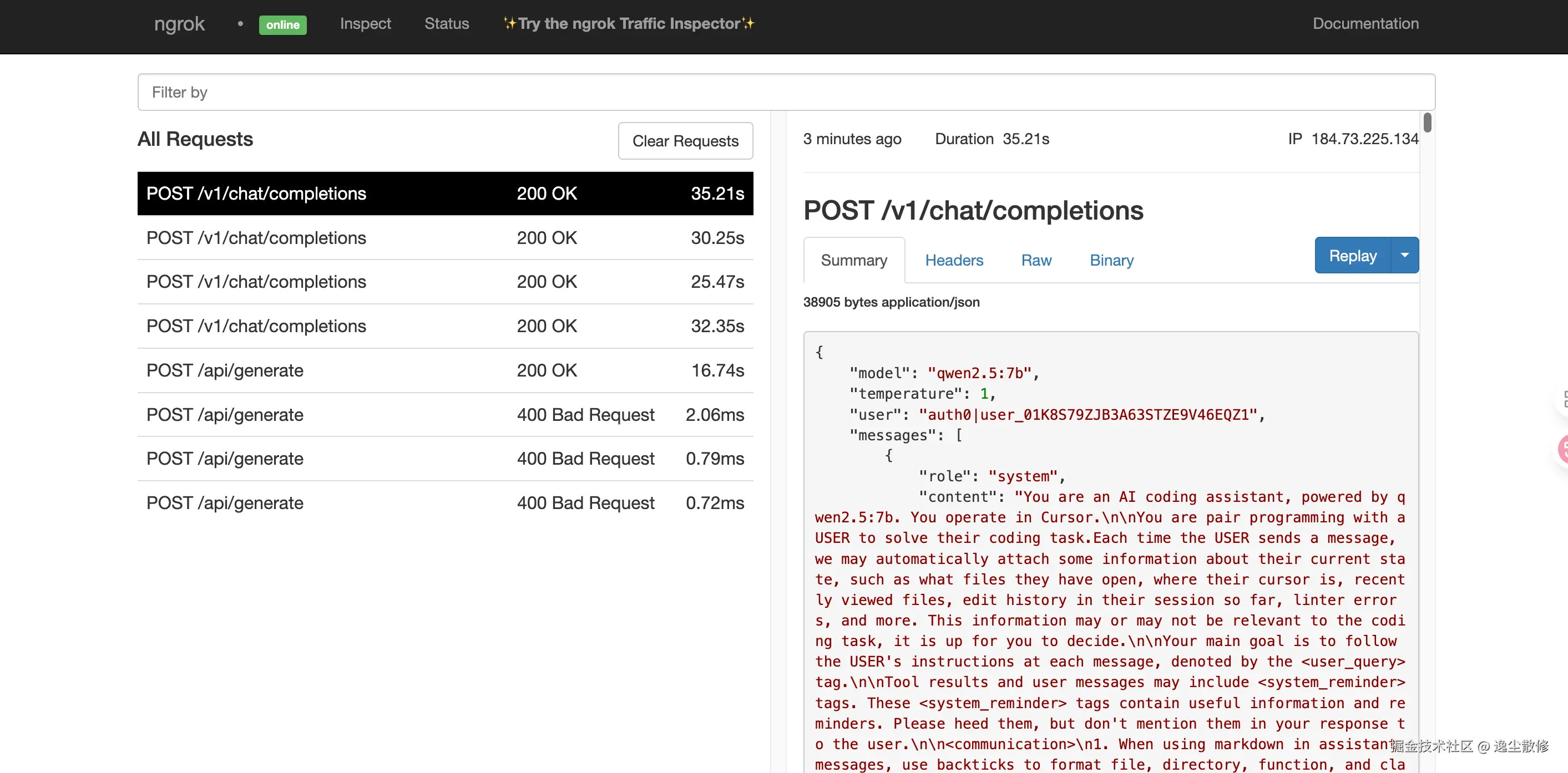Select the 2.06ms 400 Bad Request row
Image resolution: width=1568 pixels, height=773 pixels.
445,415
